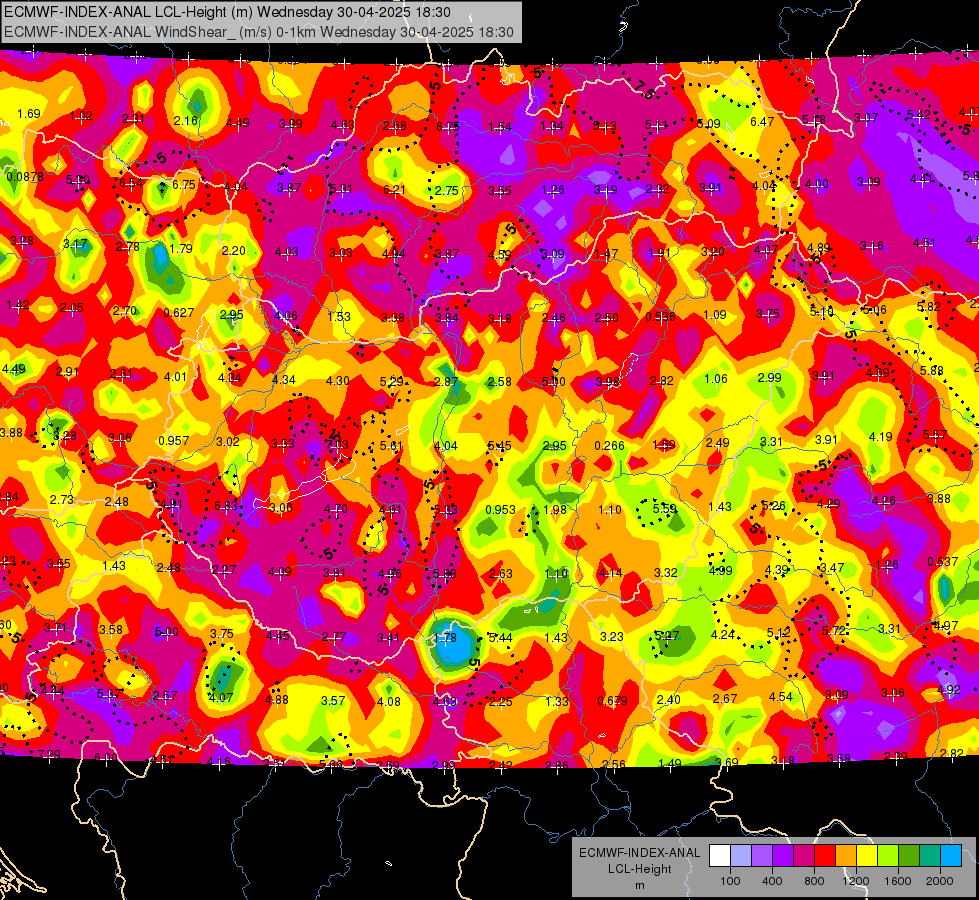The height and width of the screenshot is (900, 979).
Task: Click the 2.67 shear value
Action: (725, 698)
